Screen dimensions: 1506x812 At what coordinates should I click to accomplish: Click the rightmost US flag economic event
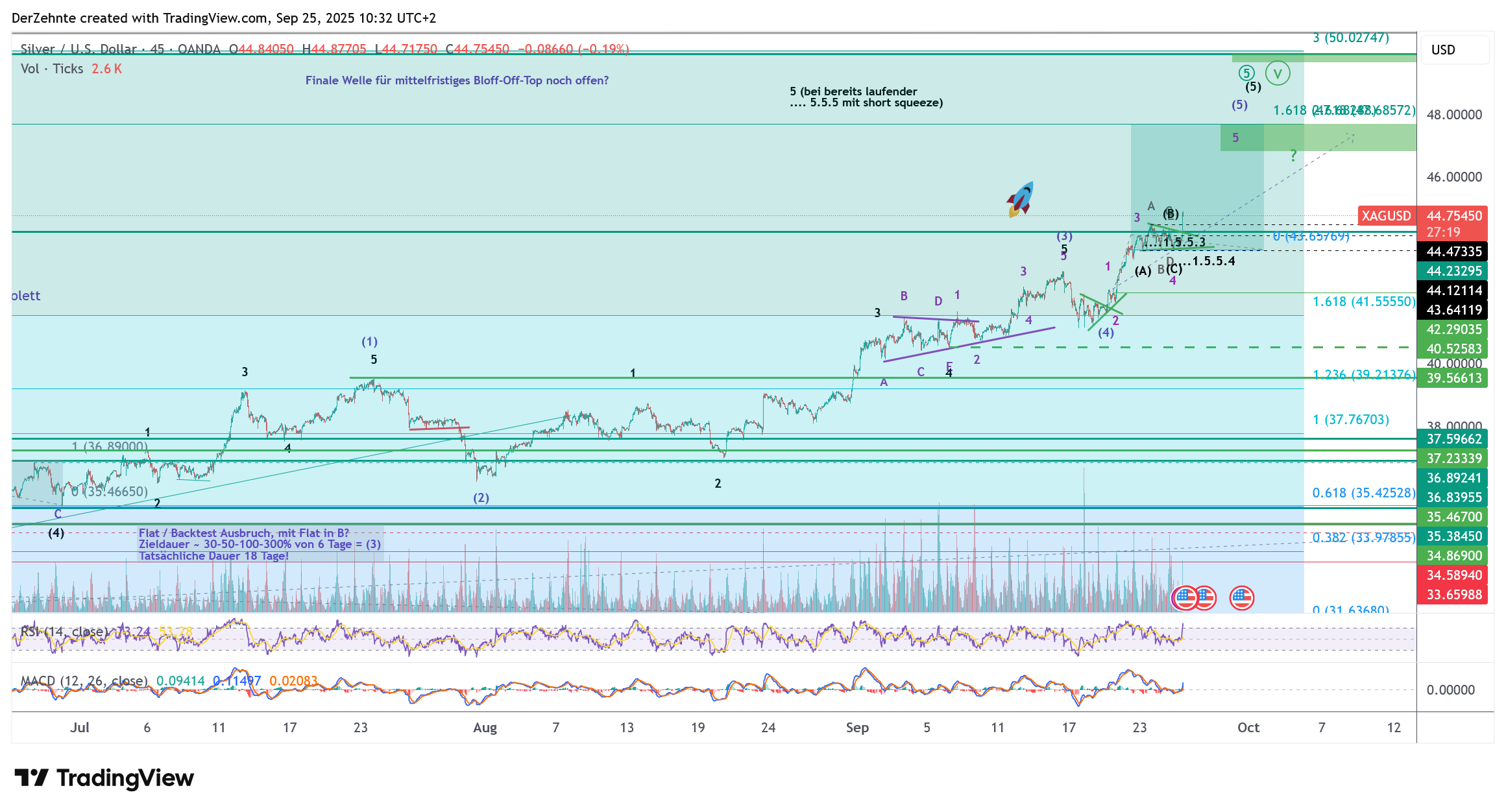1242,598
